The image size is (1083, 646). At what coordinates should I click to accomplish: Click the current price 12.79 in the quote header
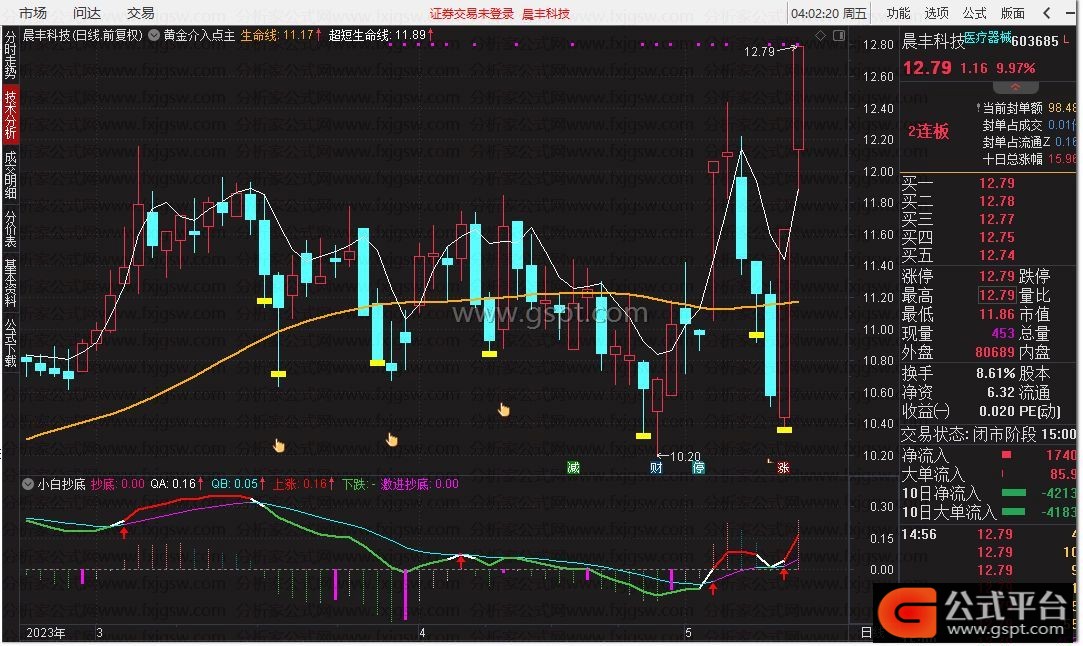pyautogui.click(x=927, y=68)
